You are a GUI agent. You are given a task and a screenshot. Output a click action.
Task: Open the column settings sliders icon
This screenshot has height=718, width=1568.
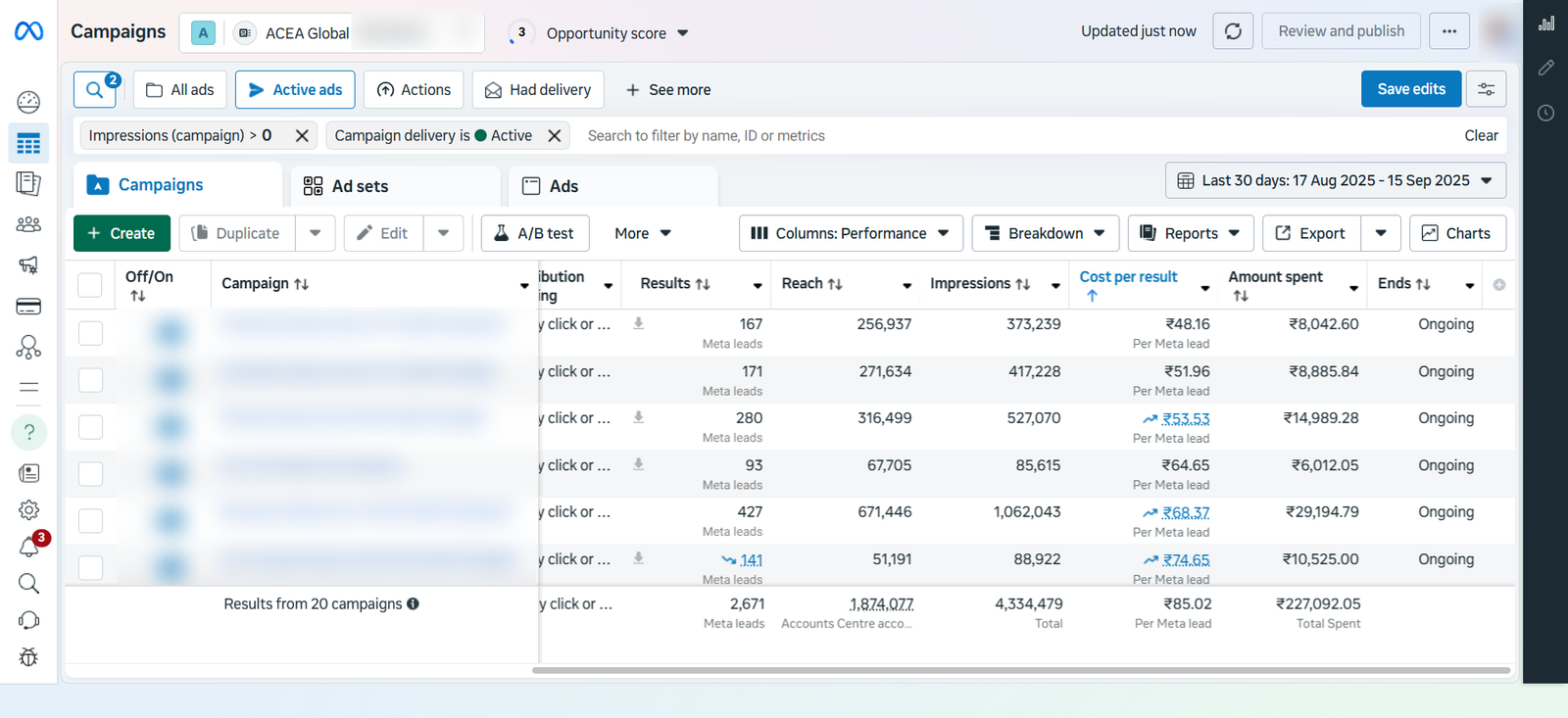point(1486,89)
